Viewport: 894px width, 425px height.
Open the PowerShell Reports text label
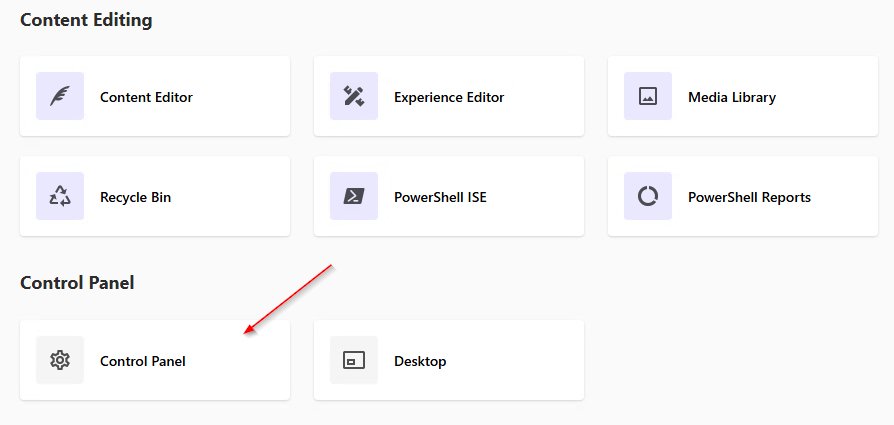pyautogui.click(x=749, y=198)
